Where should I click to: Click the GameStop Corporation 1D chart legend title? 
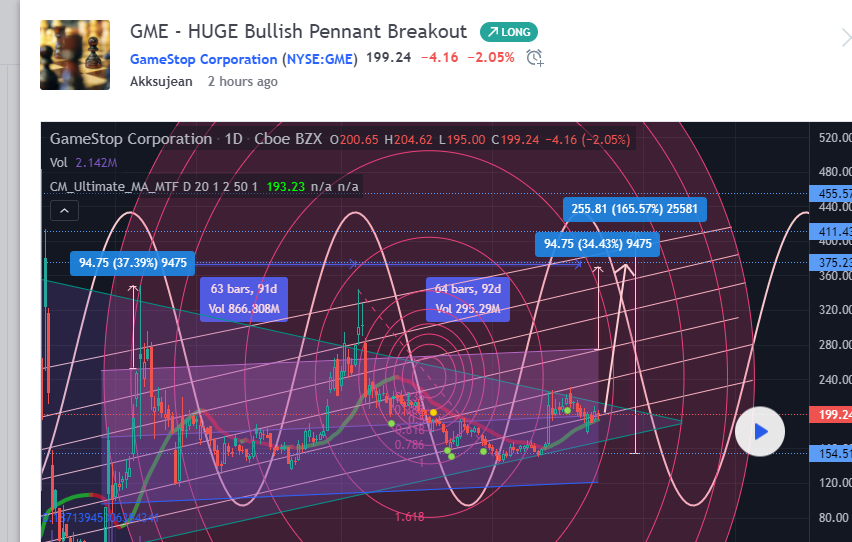[x=186, y=139]
